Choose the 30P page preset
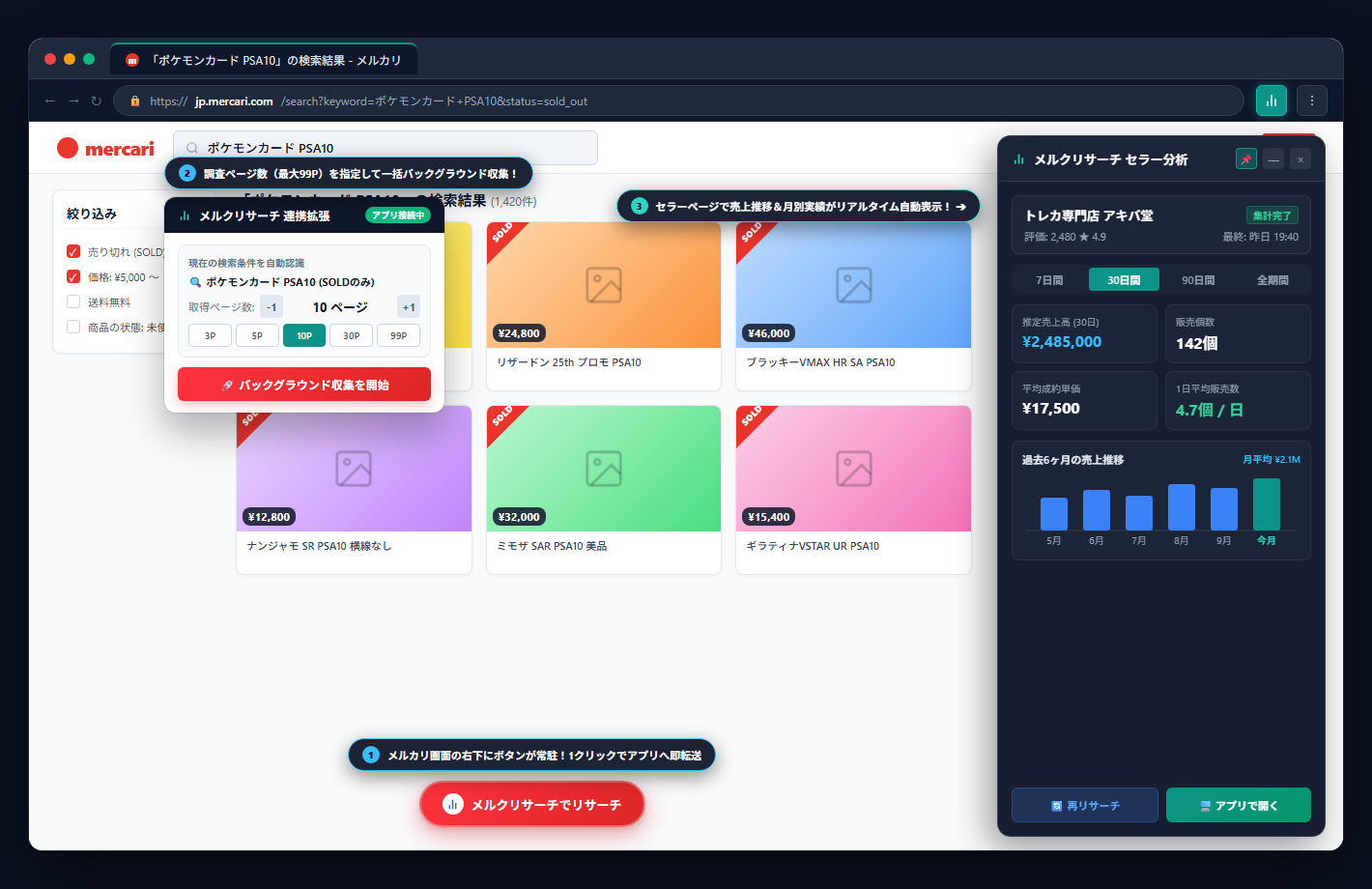 (352, 335)
